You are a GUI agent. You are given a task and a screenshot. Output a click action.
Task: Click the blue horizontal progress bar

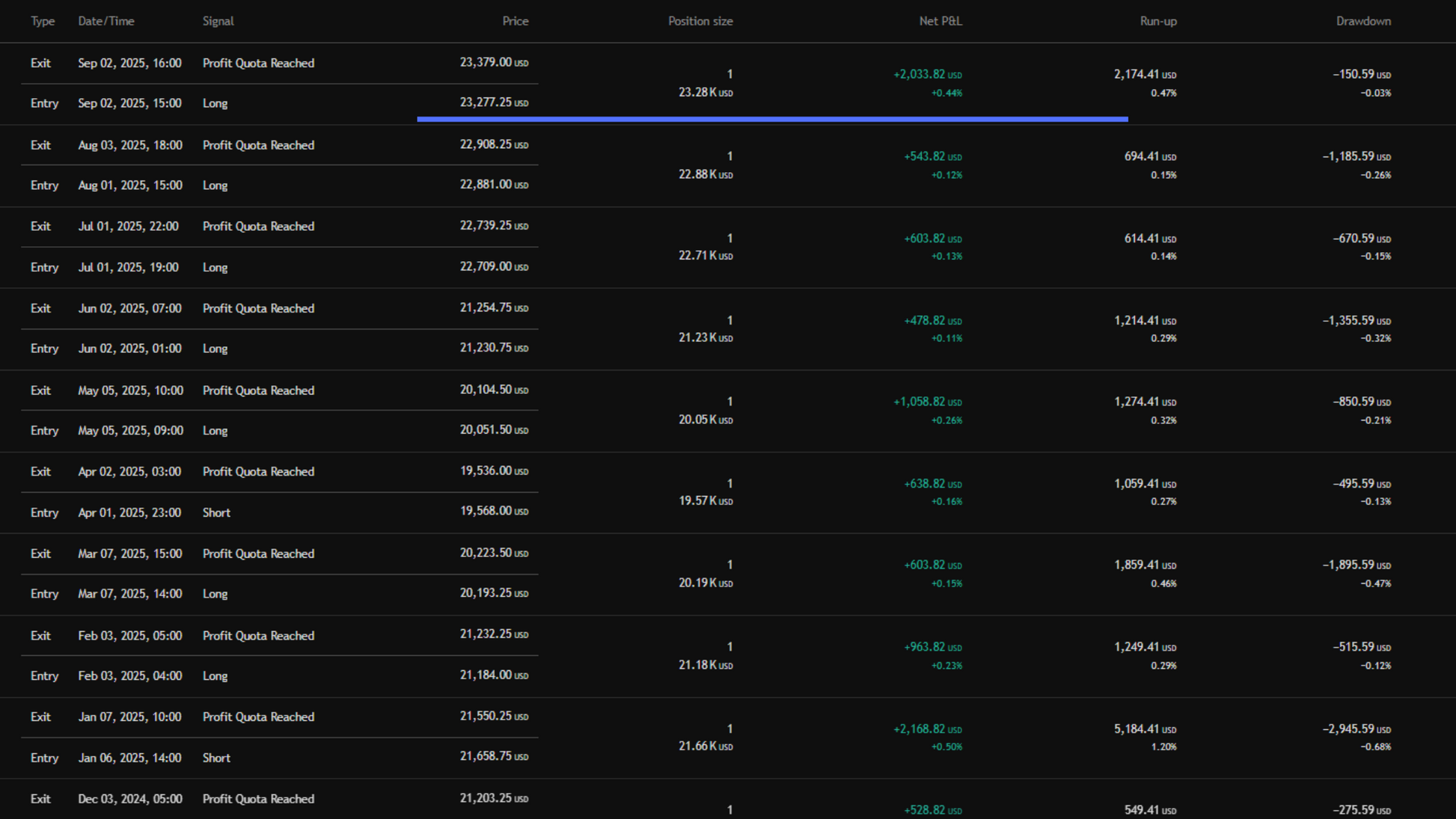pyautogui.click(x=771, y=119)
